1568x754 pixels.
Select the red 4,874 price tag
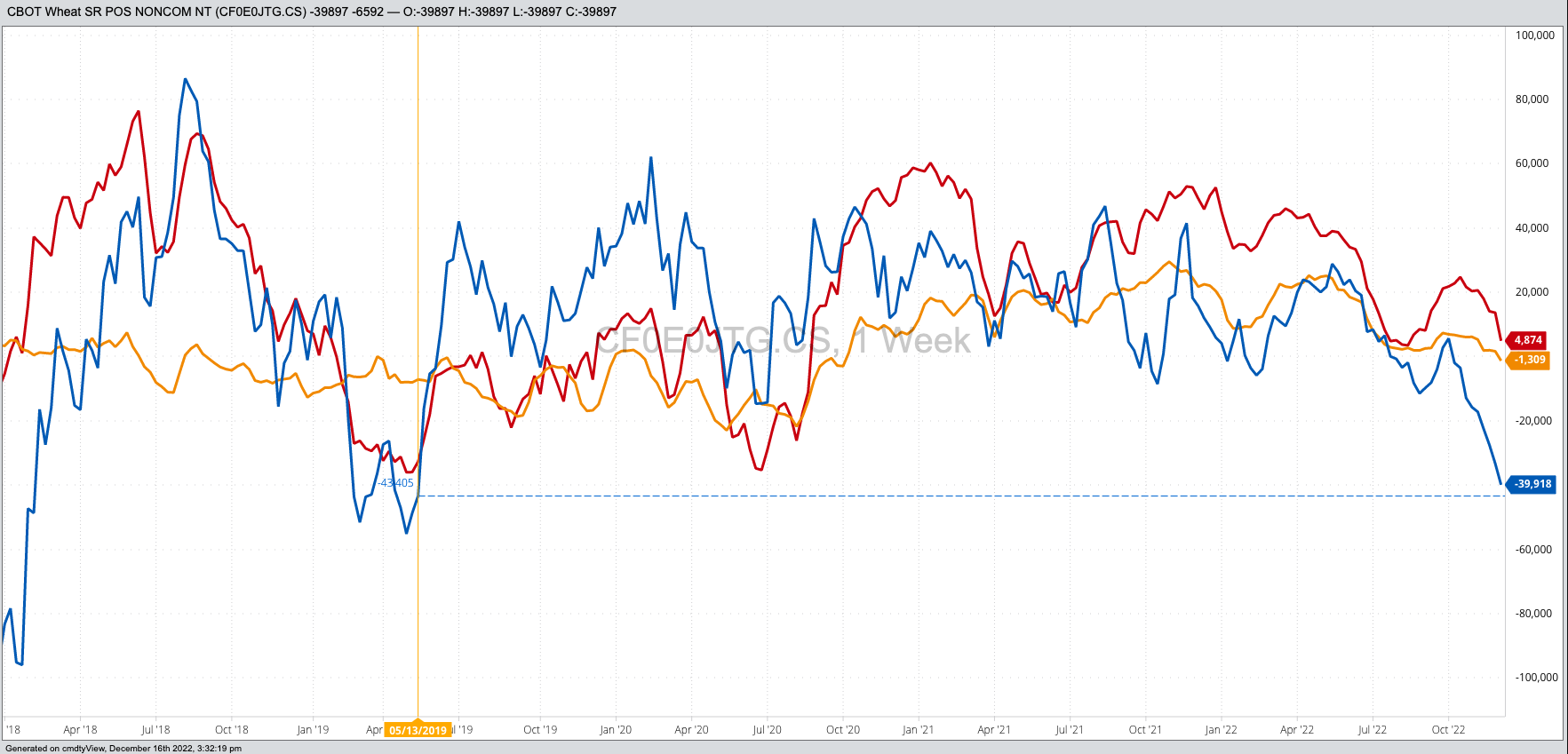point(1527,340)
